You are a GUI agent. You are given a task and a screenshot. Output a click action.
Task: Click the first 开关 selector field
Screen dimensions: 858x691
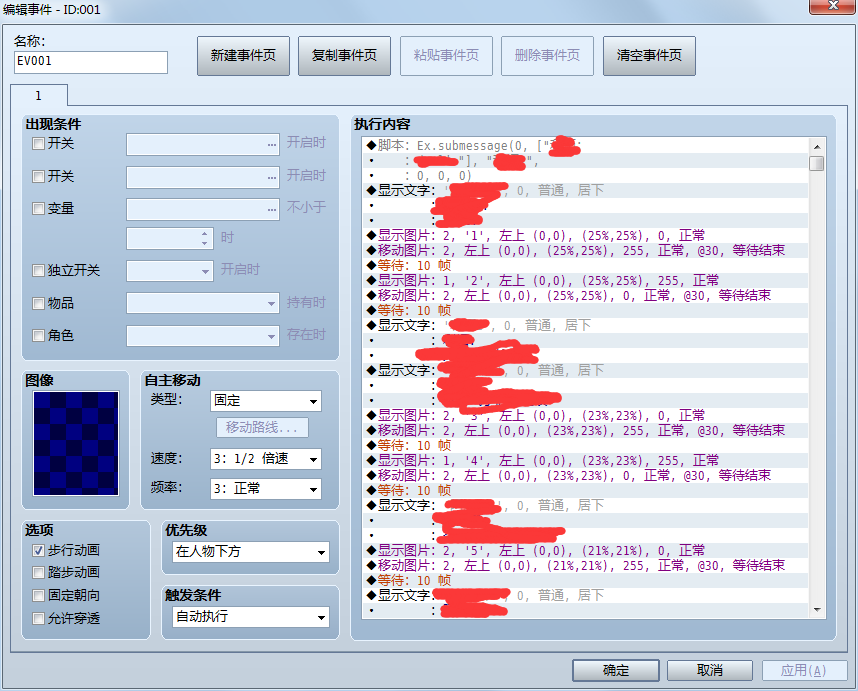[x=203, y=144]
